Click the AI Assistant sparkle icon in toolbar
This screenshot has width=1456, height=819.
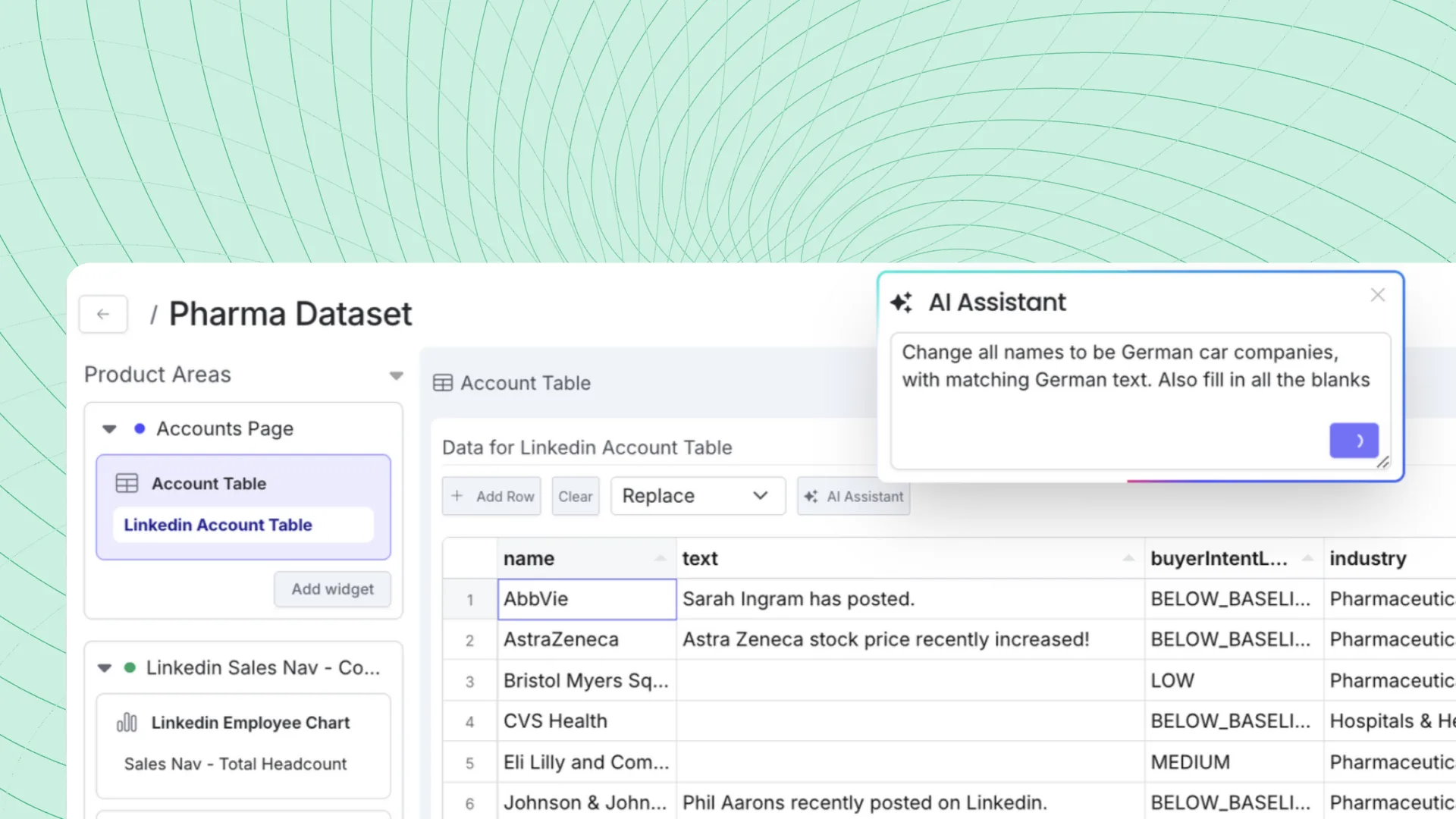[x=811, y=497]
